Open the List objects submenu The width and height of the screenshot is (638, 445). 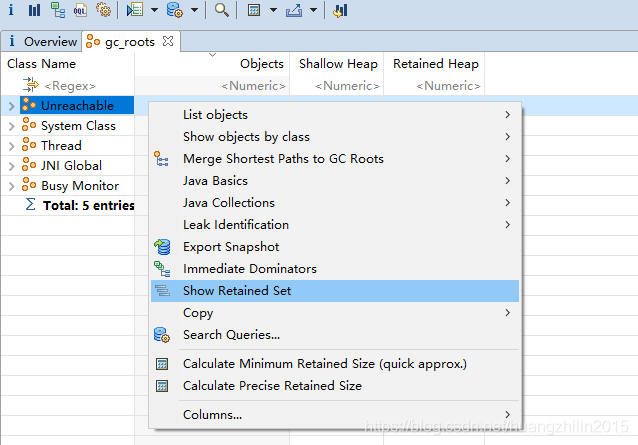pos(215,115)
